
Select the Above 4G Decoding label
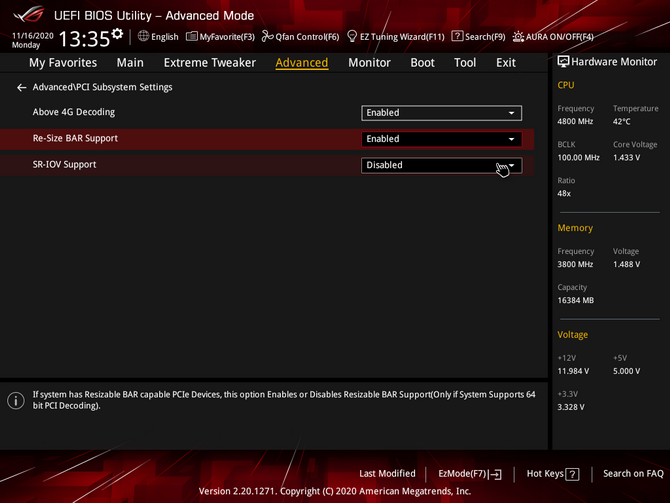click(x=73, y=112)
